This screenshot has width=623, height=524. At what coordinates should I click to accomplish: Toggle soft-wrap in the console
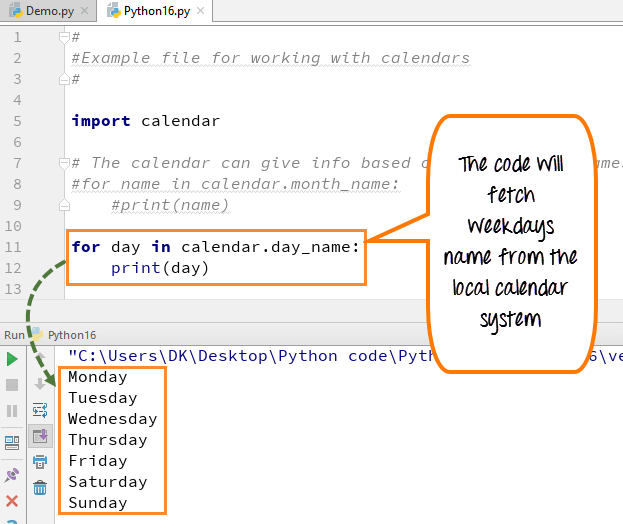pyautogui.click(x=40, y=410)
